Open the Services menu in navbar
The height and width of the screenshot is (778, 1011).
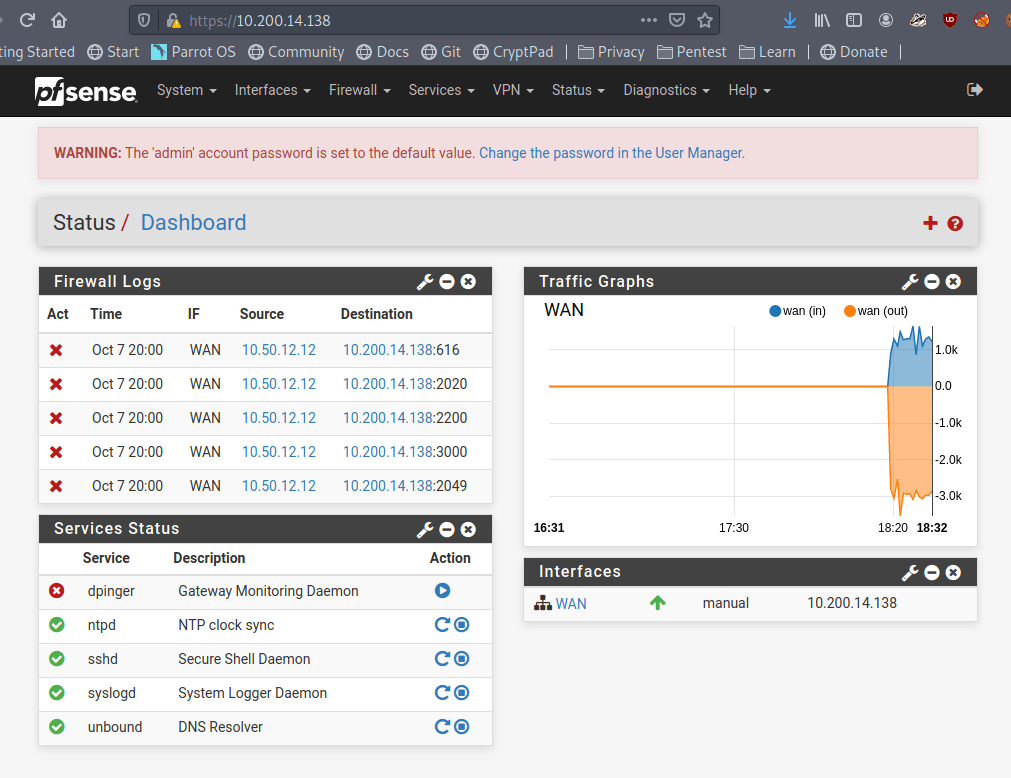point(441,90)
